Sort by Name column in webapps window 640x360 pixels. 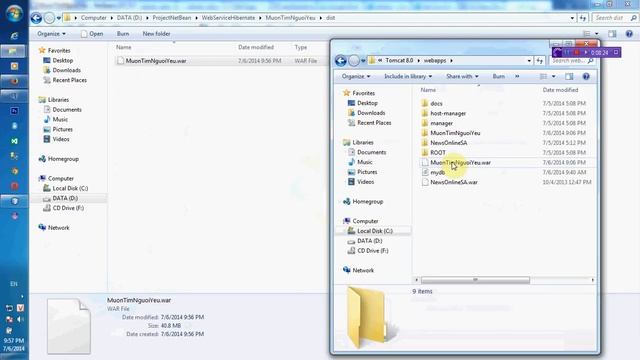[428, 90]
